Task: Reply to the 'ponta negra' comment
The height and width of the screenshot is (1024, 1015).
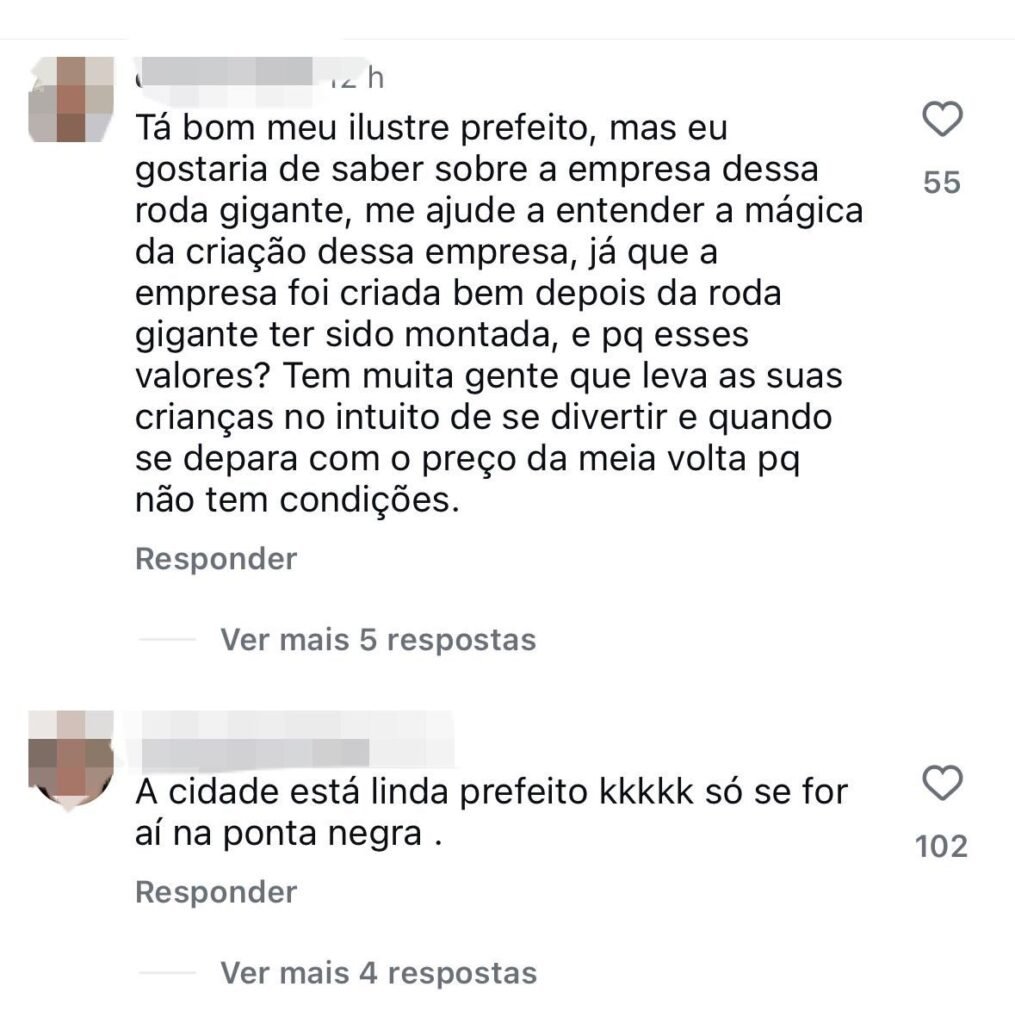Action: pos(216,892)
